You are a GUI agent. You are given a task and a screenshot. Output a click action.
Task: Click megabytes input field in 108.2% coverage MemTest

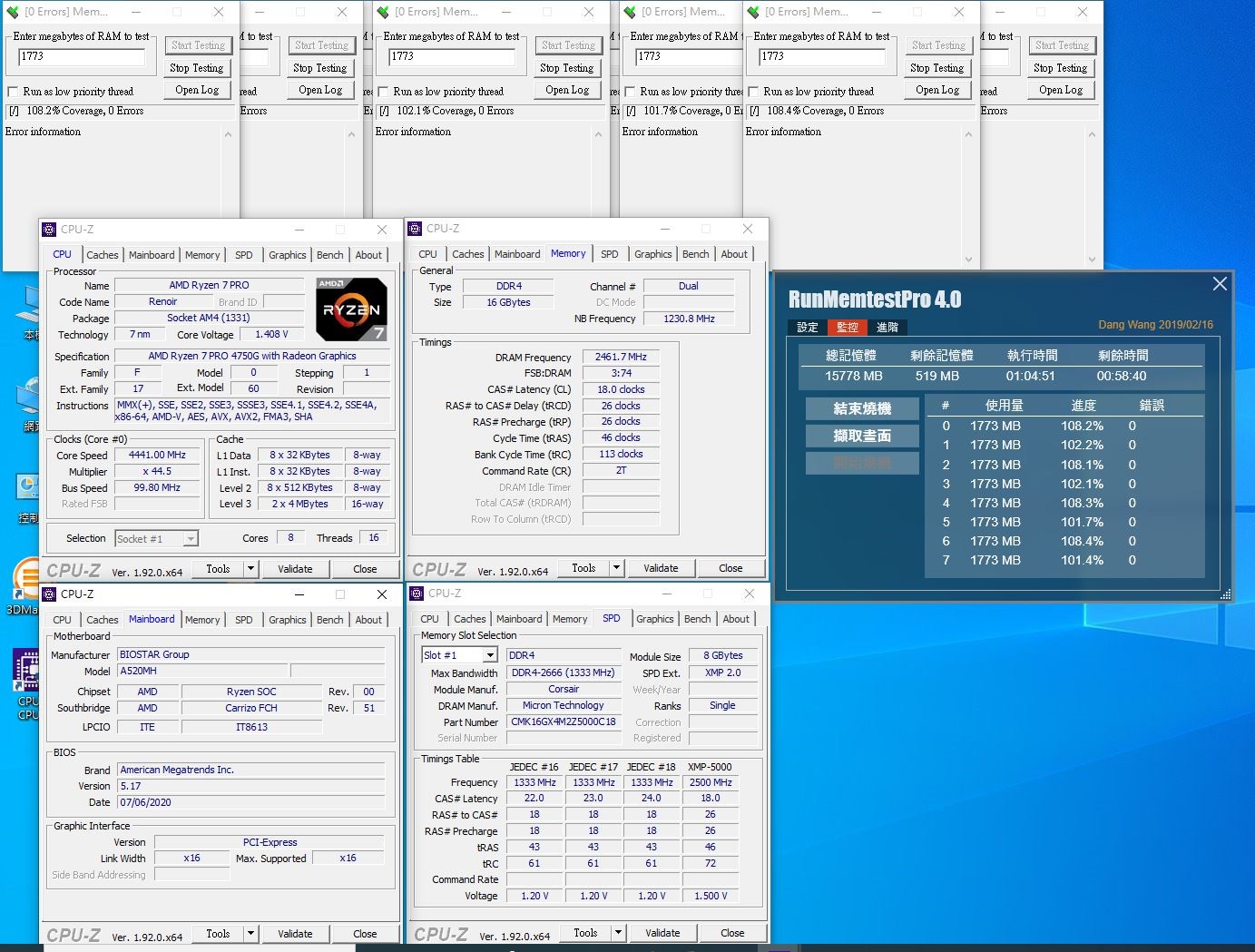(82, 56)
